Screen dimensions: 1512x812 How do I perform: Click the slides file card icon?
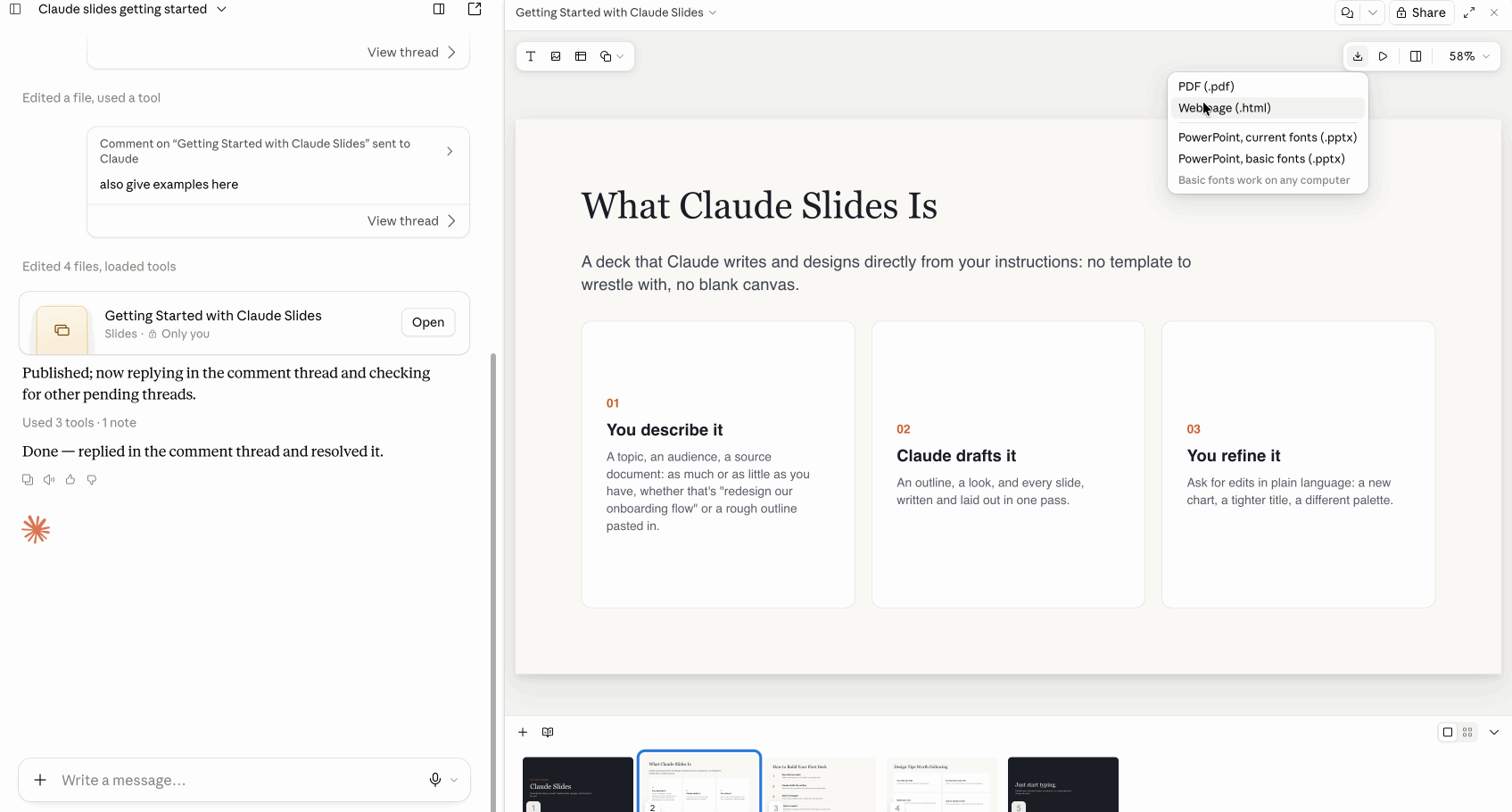62,330
